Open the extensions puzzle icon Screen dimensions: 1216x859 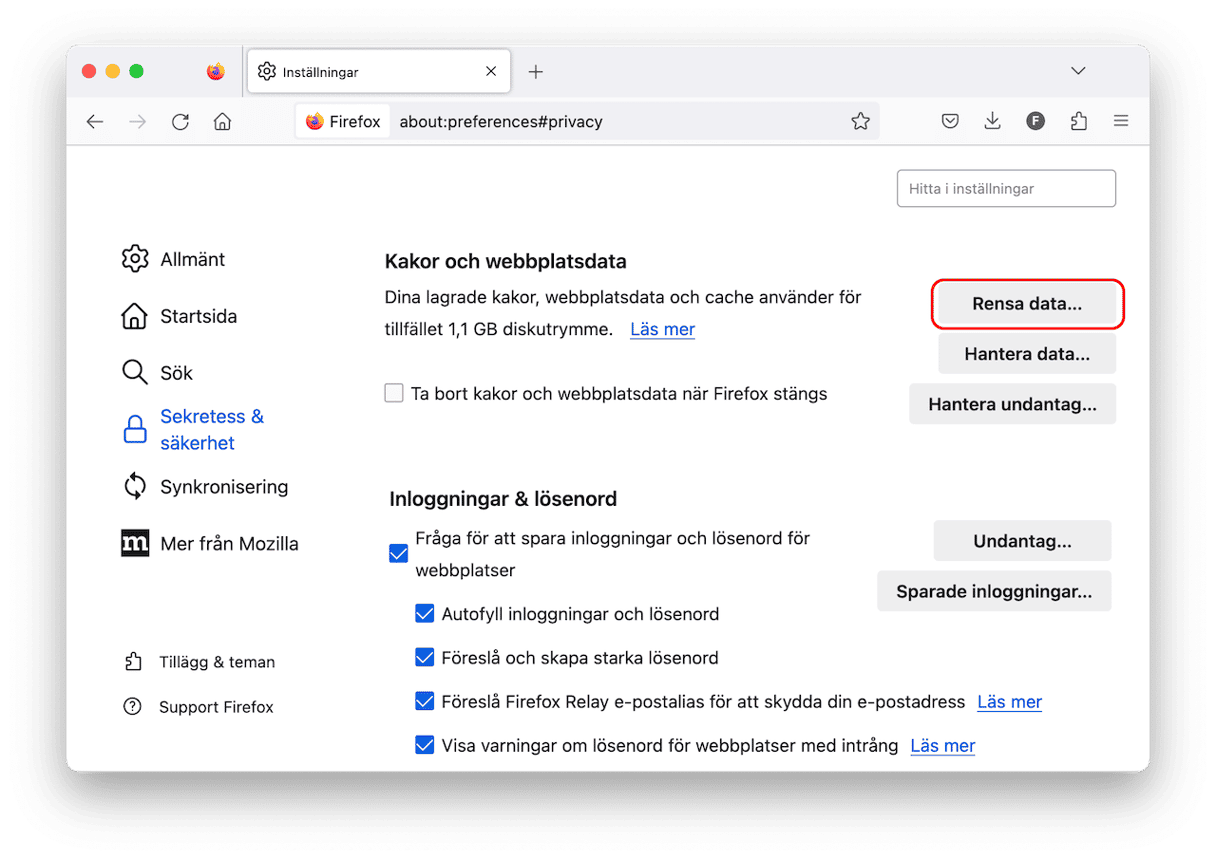tap(1078, 122)
